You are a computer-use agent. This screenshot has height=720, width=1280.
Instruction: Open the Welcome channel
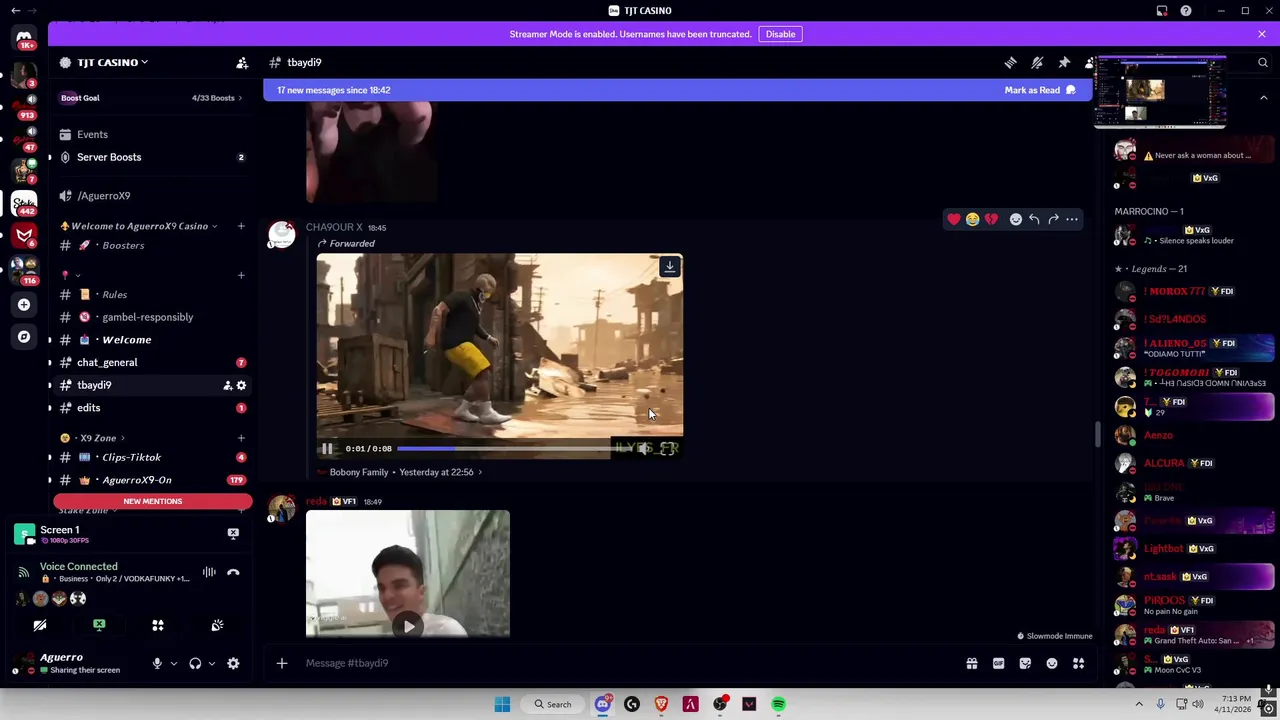pyautogui.click(x=150, y=340)
